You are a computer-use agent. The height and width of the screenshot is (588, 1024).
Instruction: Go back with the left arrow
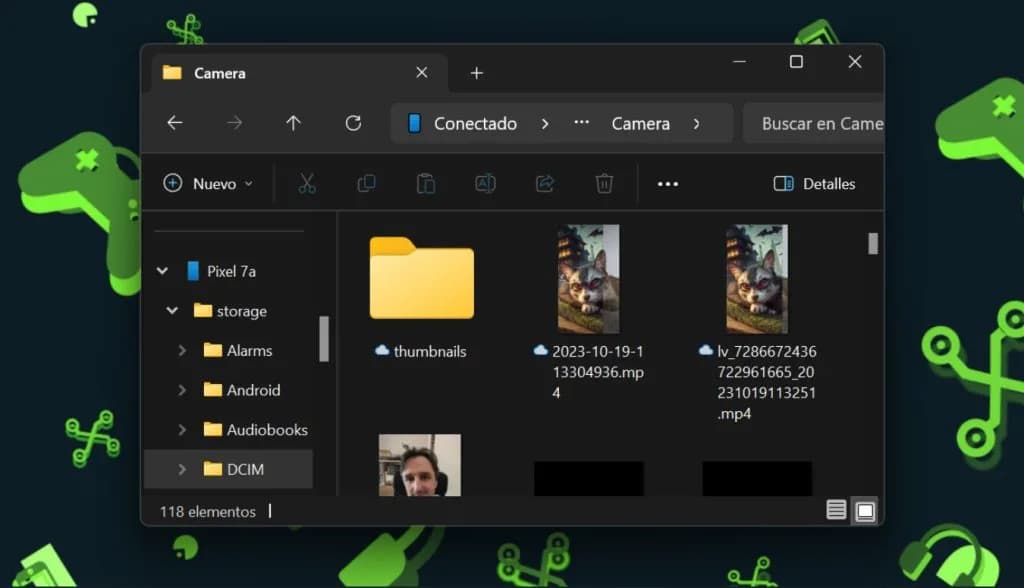[x=174, y=123]
